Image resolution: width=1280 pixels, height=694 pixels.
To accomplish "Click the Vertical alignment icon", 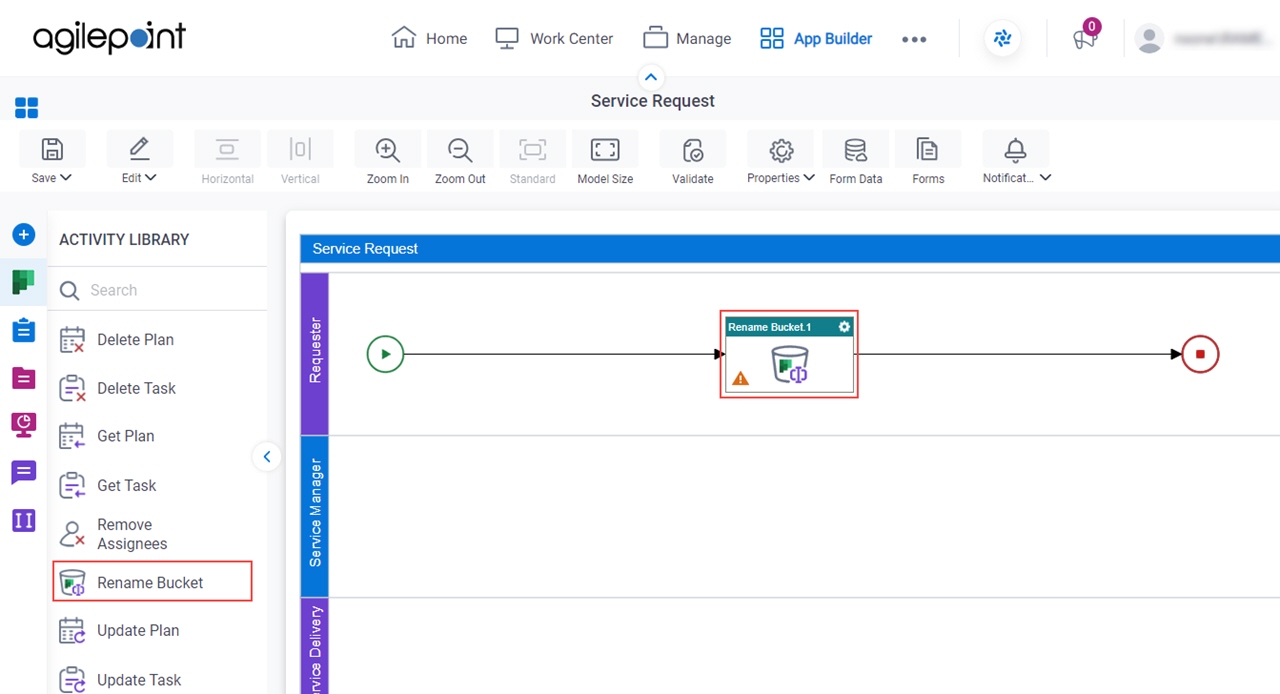I will coord(300,150).
